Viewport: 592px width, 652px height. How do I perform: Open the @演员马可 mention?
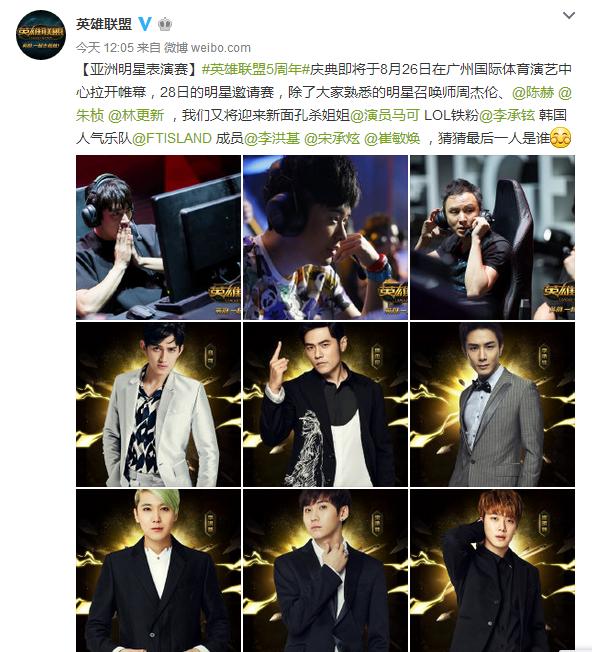click(385, 115)
